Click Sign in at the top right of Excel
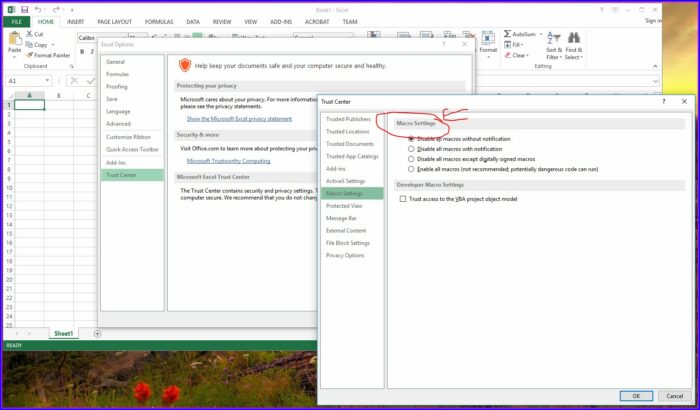 click(x=653, y=21)
